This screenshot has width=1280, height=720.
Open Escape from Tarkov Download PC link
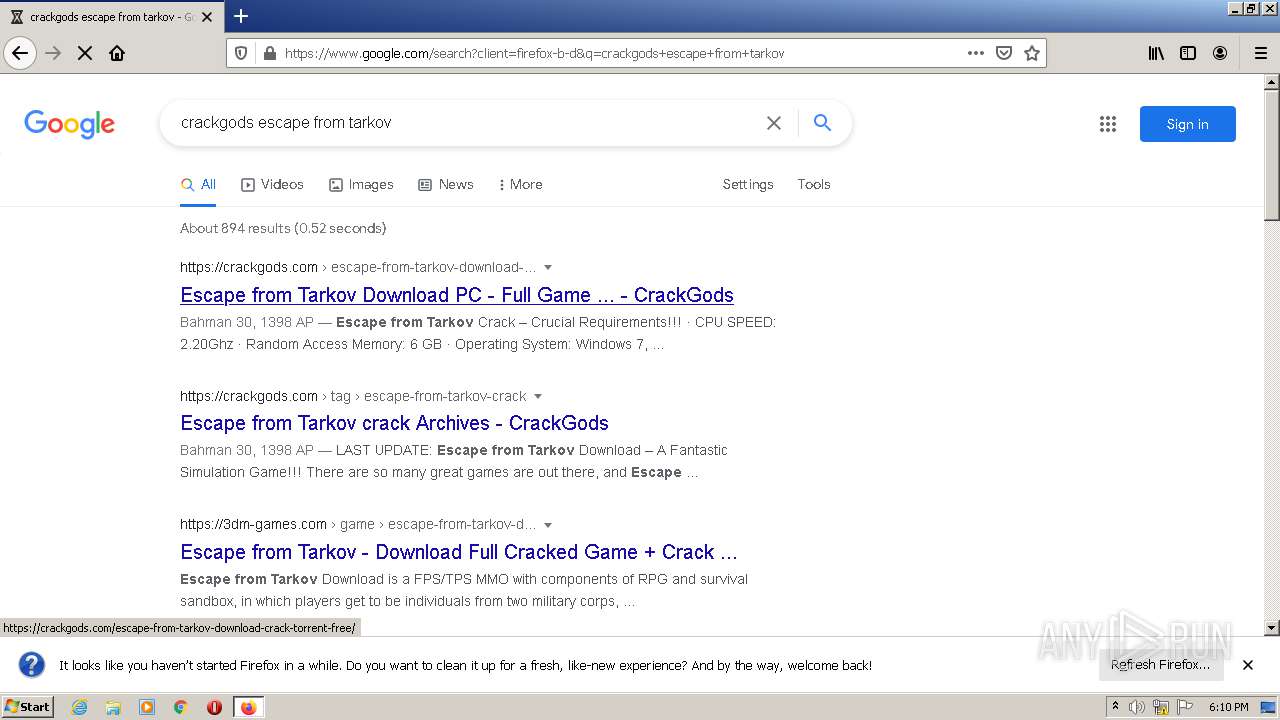(457, 295)
